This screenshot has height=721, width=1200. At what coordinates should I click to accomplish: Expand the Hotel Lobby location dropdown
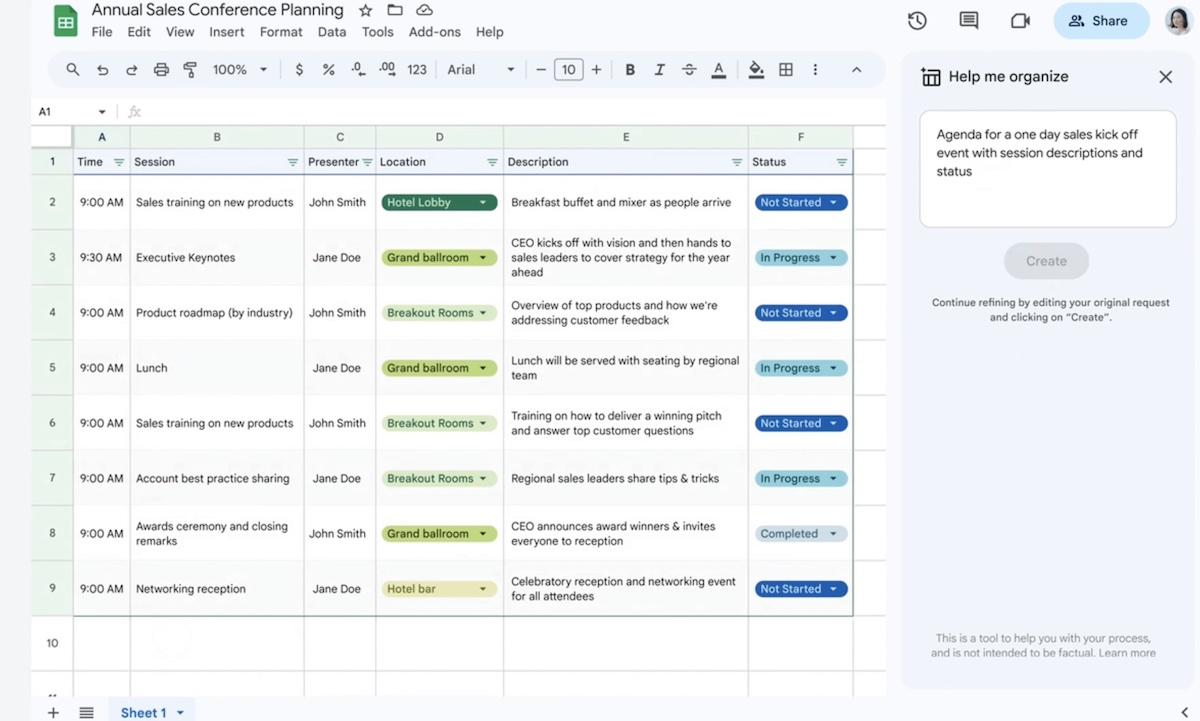(483, 203)
